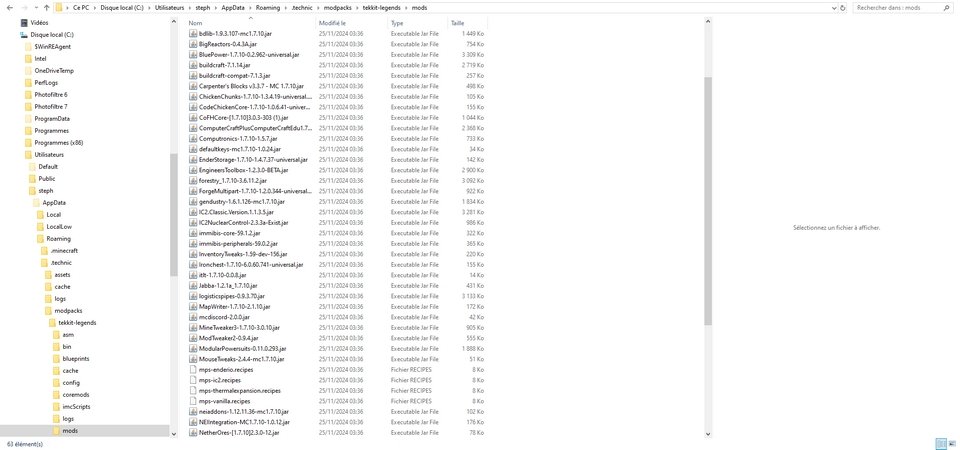Click the jar icon of buildcraft-7.1.14.jar
The height and width of the screenshot is (450, 960).
click(193, 65)
